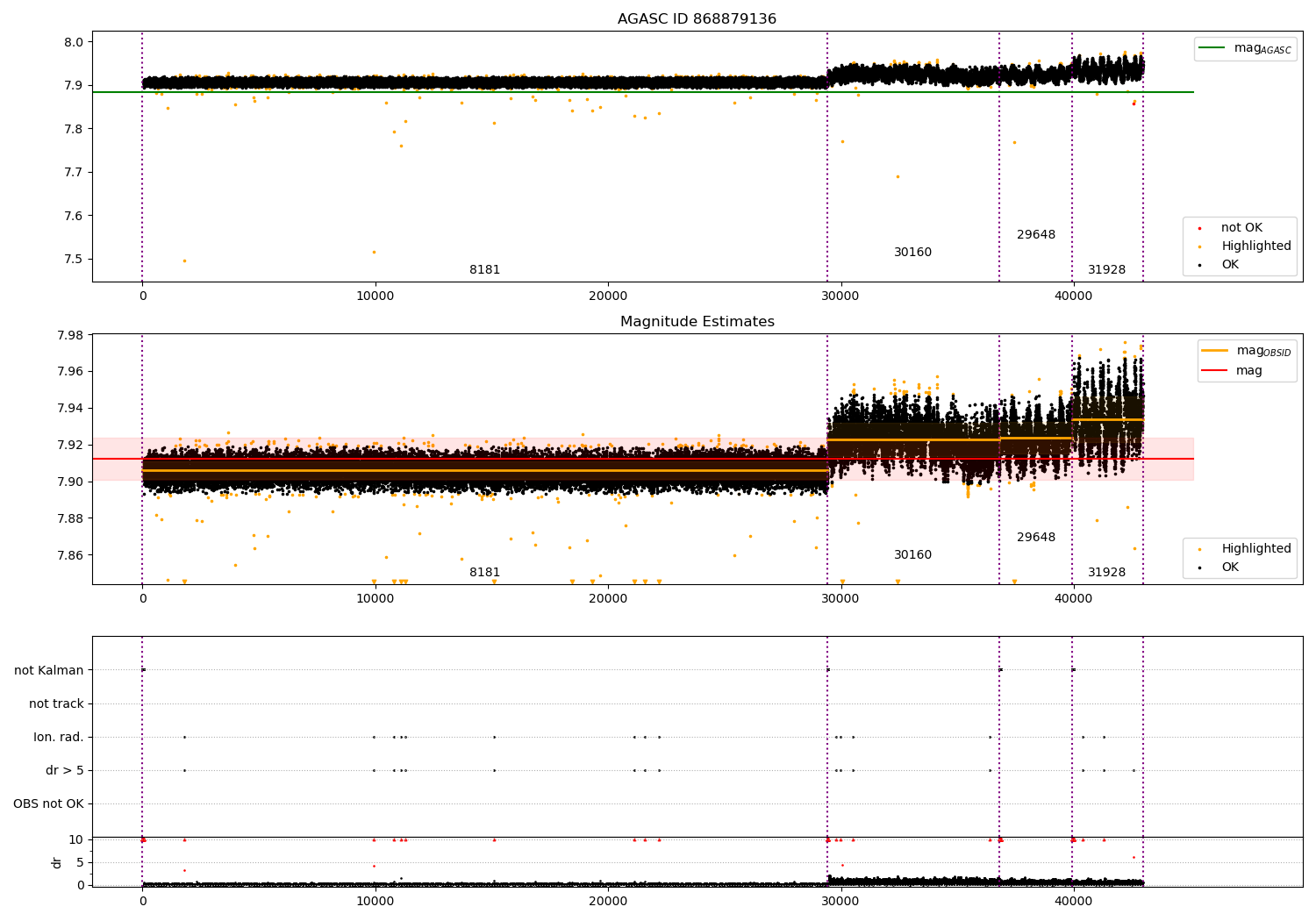Screen dimensions: 1316x921
Task: Select the "7.96" y-axis tick label
Action: pos(70,372)
